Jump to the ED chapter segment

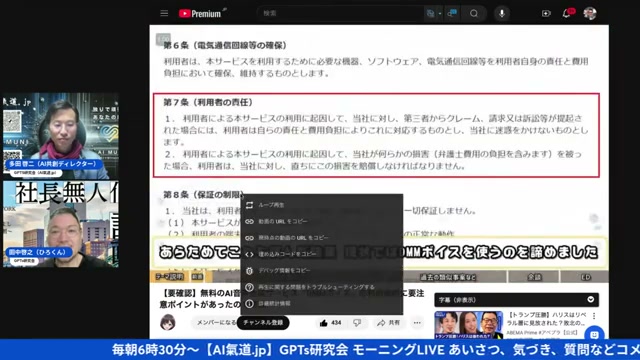[585, 277]
